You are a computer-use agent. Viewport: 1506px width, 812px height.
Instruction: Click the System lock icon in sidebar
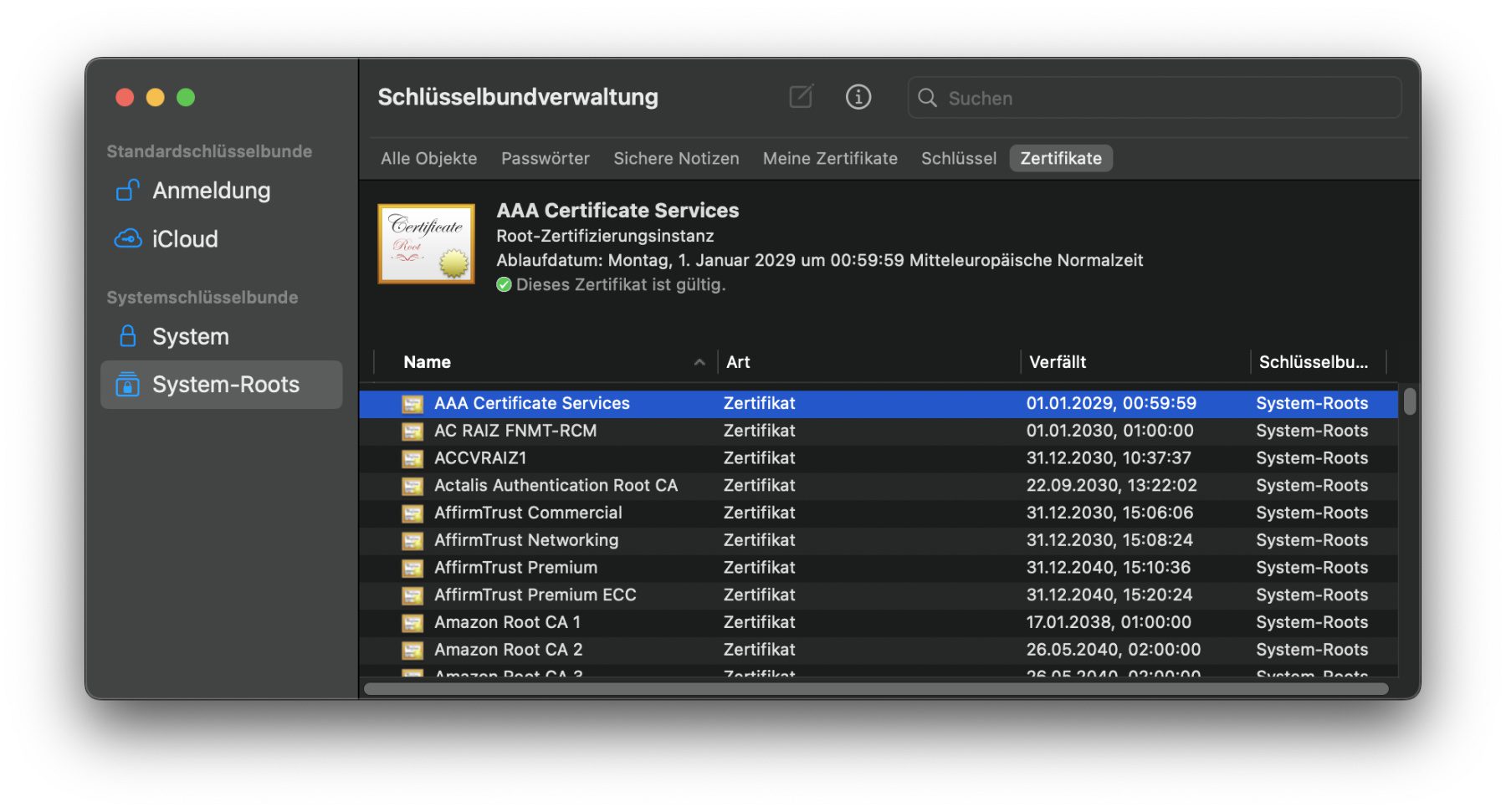coord(127,336)
